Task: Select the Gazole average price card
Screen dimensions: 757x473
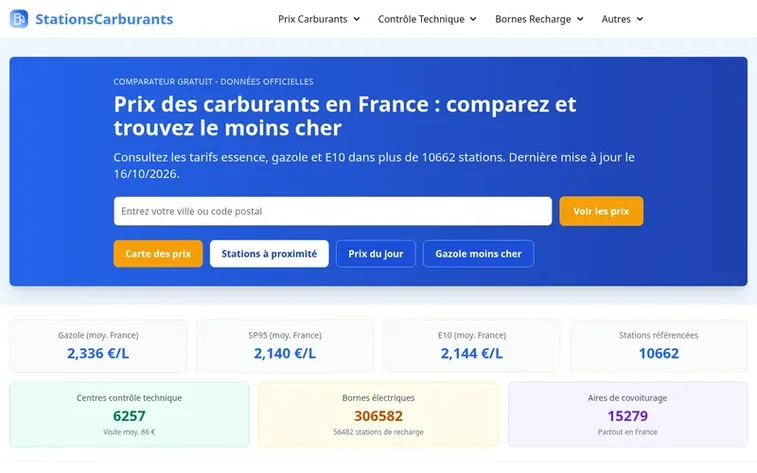Action: tap(98, 346)
